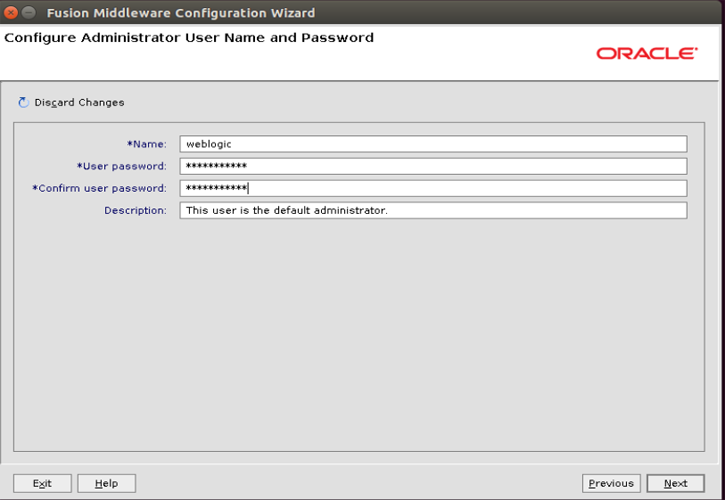725x500 pixels.
Task: Minimize the Configuration Wizard window
Action: tap(29, 12)
